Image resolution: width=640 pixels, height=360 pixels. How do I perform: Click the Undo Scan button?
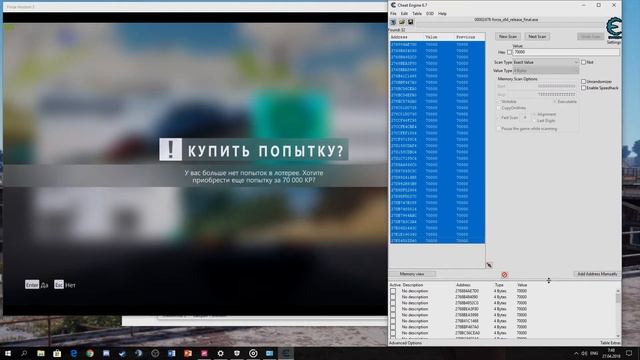(x=591, y=36)
